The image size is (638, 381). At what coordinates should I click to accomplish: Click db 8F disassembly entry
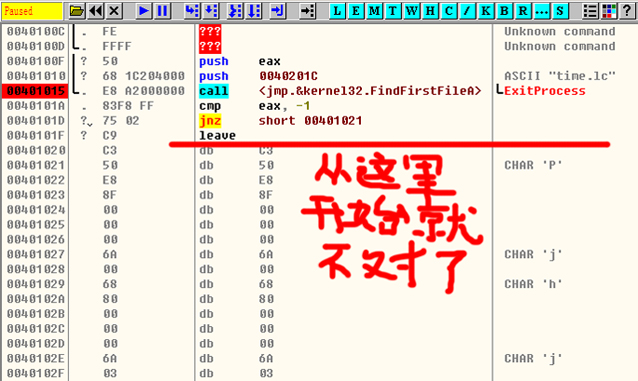point(236,195)
